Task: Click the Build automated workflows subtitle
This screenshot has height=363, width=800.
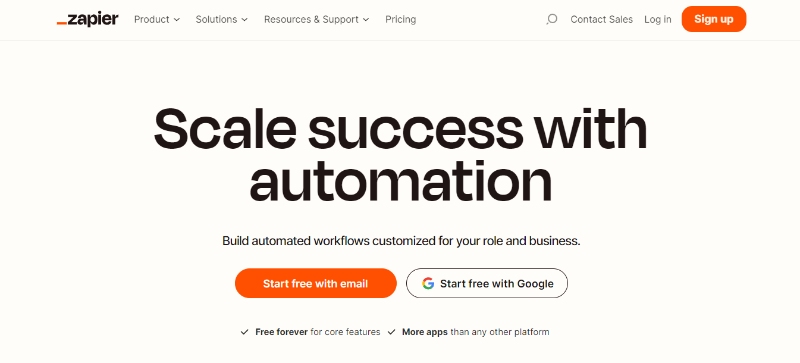Action: point(401,240)
